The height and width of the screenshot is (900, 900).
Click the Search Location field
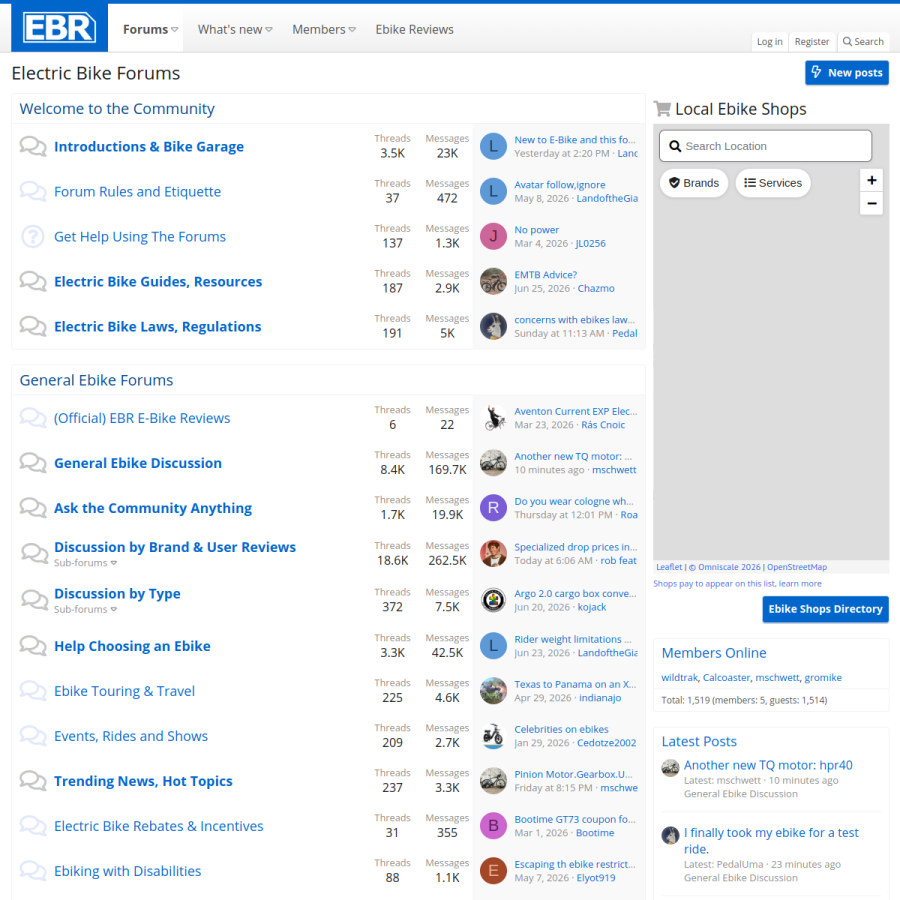coord(765,146)
